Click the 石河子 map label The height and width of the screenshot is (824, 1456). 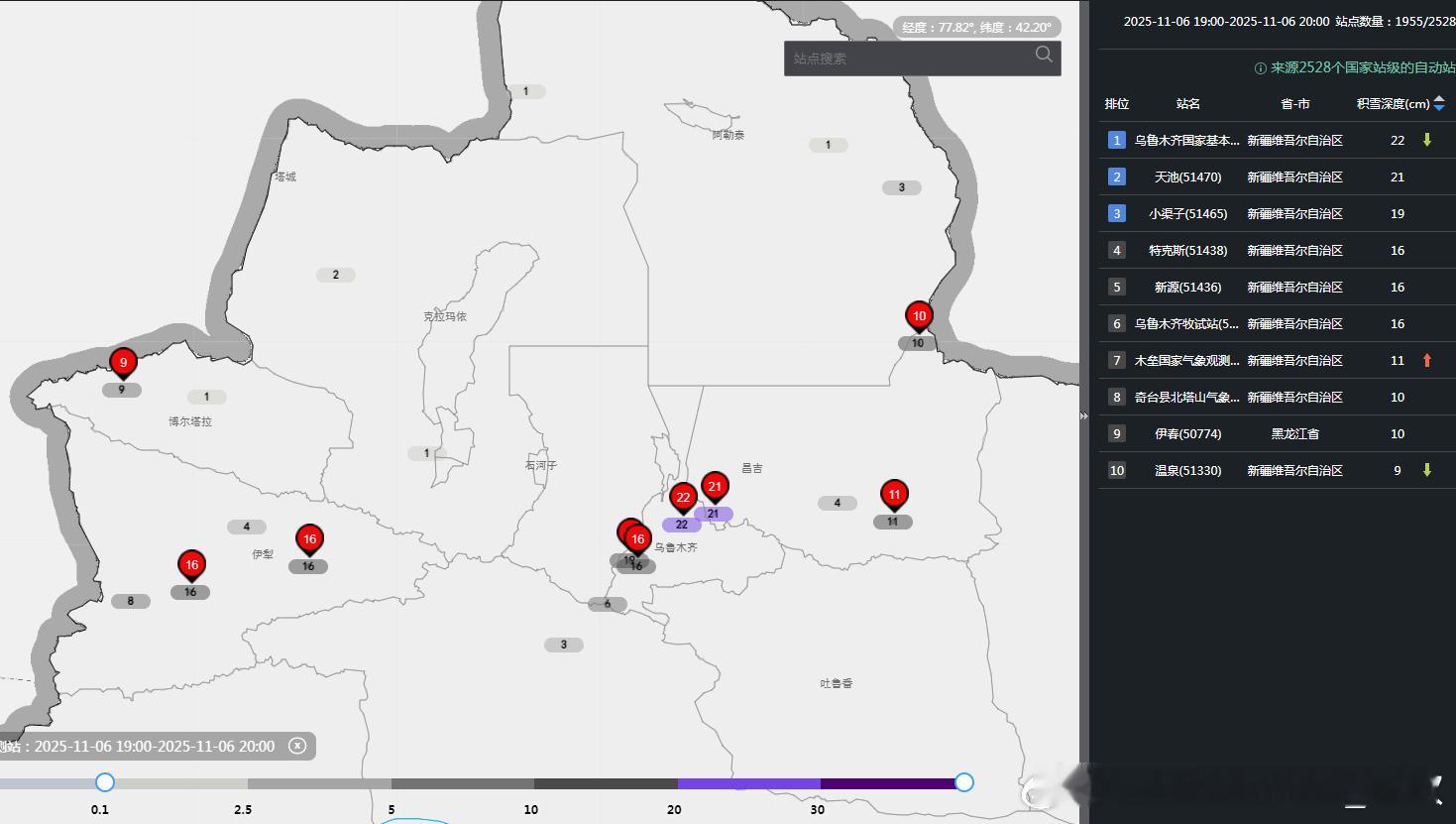coord(541,465)
